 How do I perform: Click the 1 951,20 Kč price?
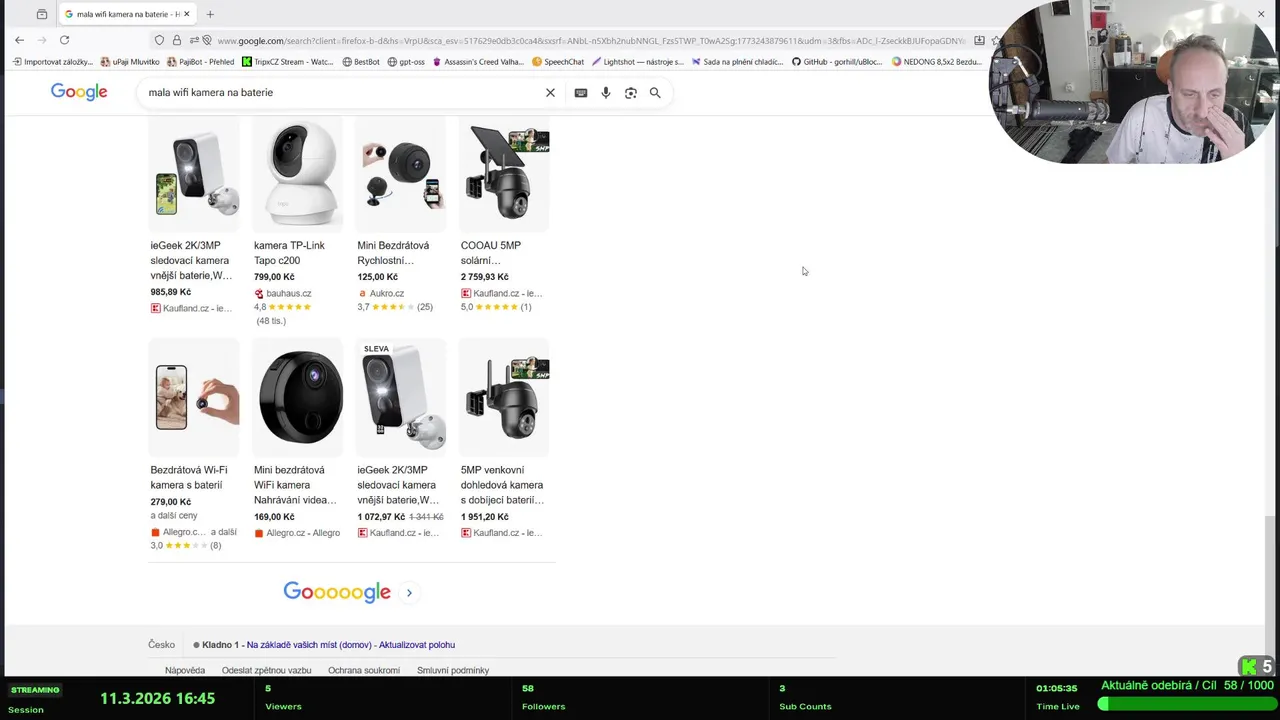pyautogui.click(x=485, y=517)
